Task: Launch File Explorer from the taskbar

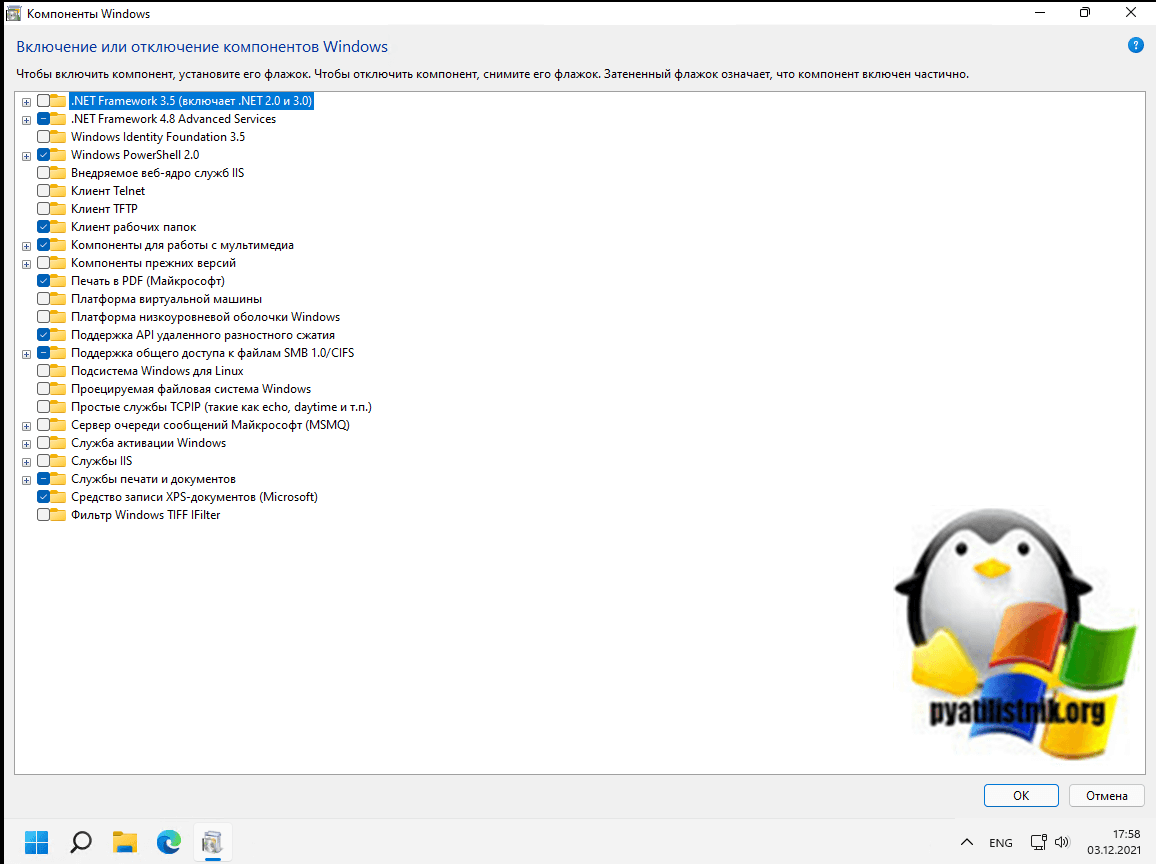Action: [124, 842]
